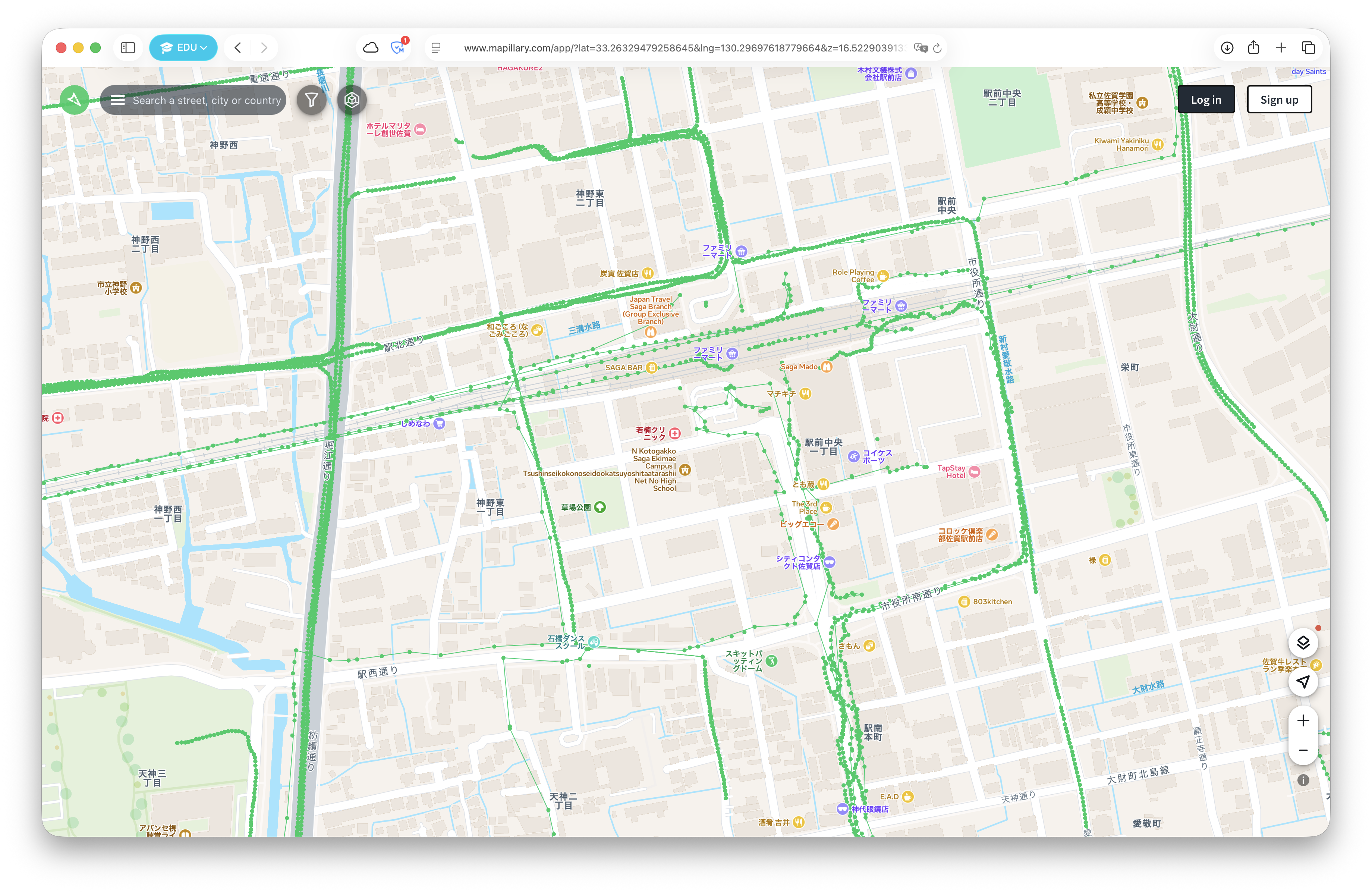Open the hamburger menu in search bar
This screenshot has height=892, width=1372.
pyautogui.click(x=117, y=100)
